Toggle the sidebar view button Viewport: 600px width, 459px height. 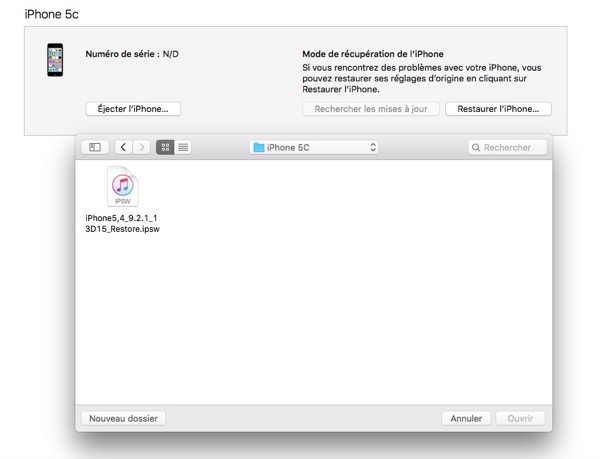(95, 147)
